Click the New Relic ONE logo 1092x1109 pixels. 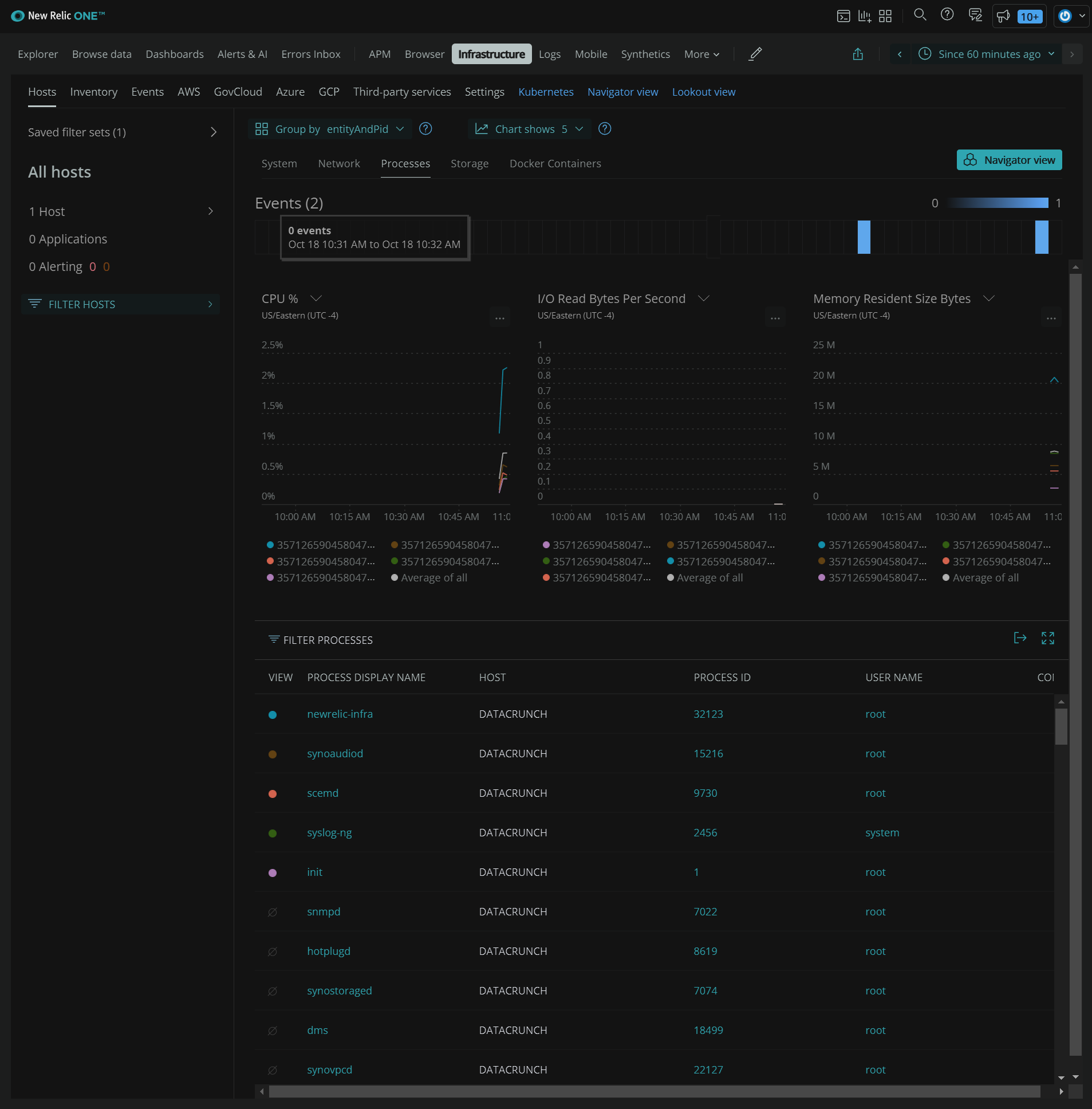58,16
